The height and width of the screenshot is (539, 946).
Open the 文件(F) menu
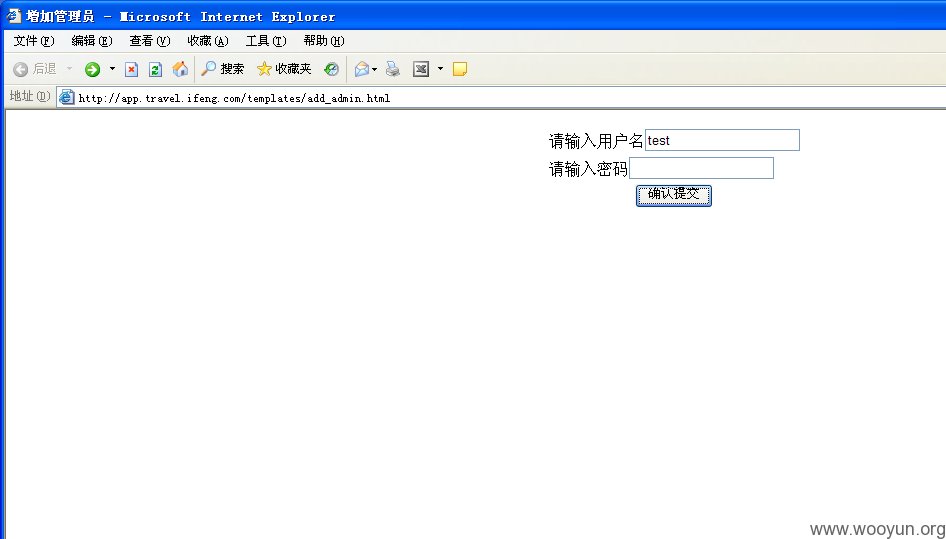tap(34, 41)
